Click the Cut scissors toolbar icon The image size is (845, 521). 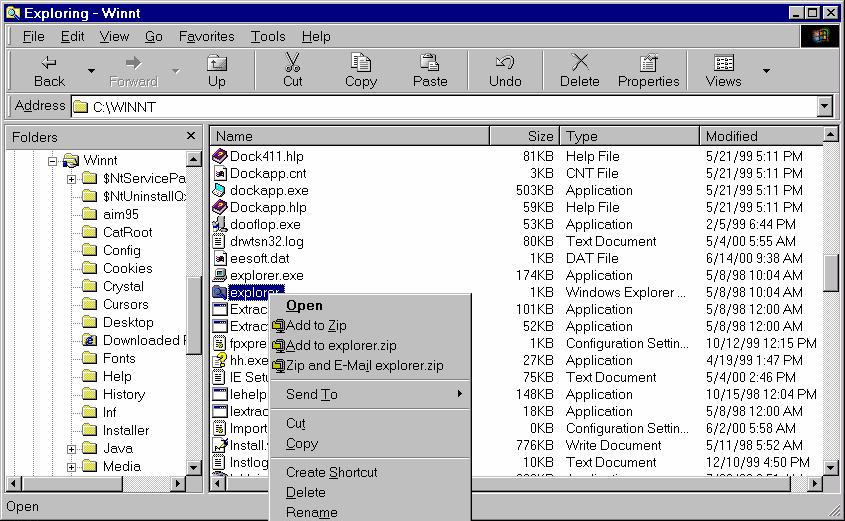(292, 62)
